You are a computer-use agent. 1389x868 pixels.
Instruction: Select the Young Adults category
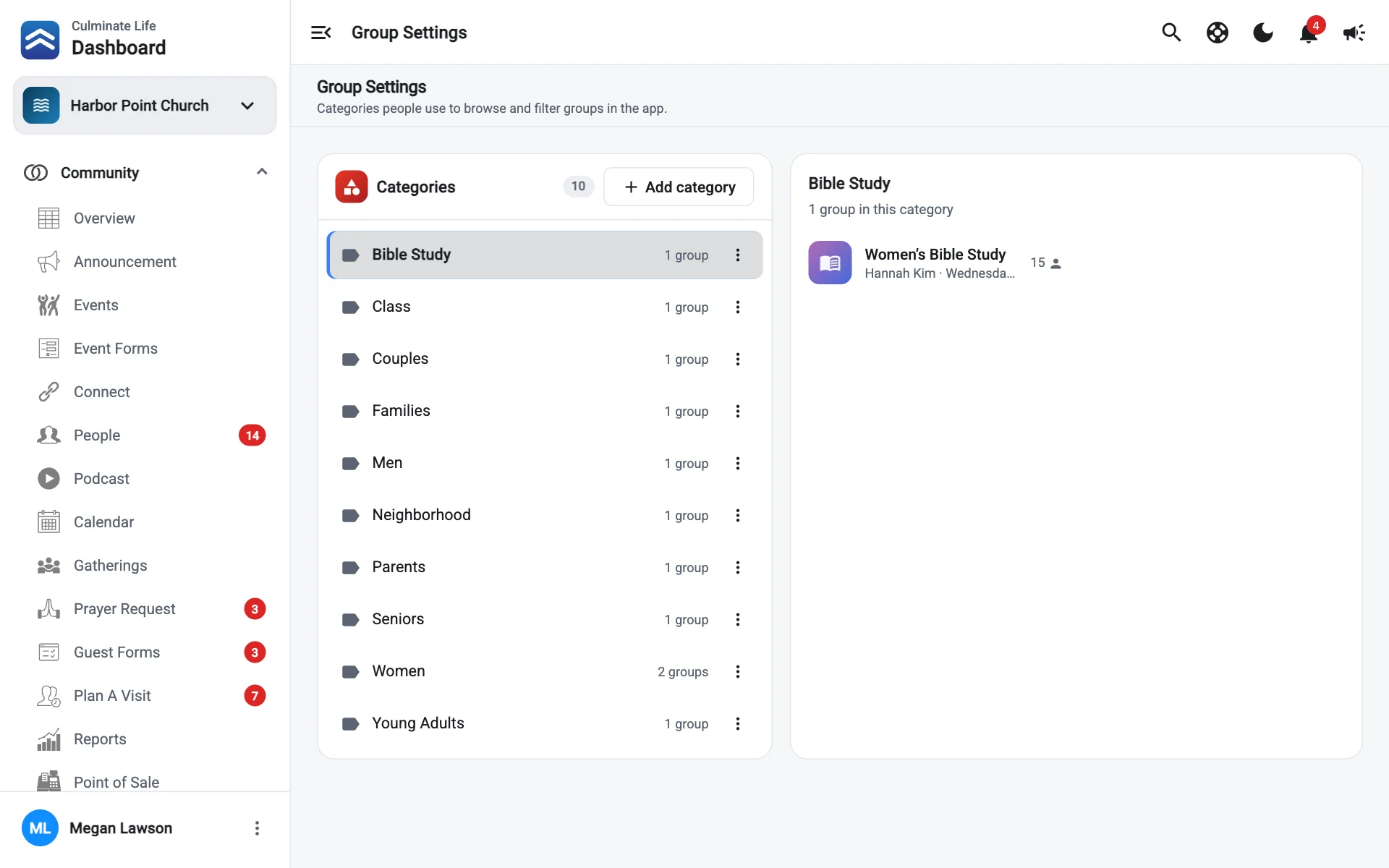click(545, 723)
